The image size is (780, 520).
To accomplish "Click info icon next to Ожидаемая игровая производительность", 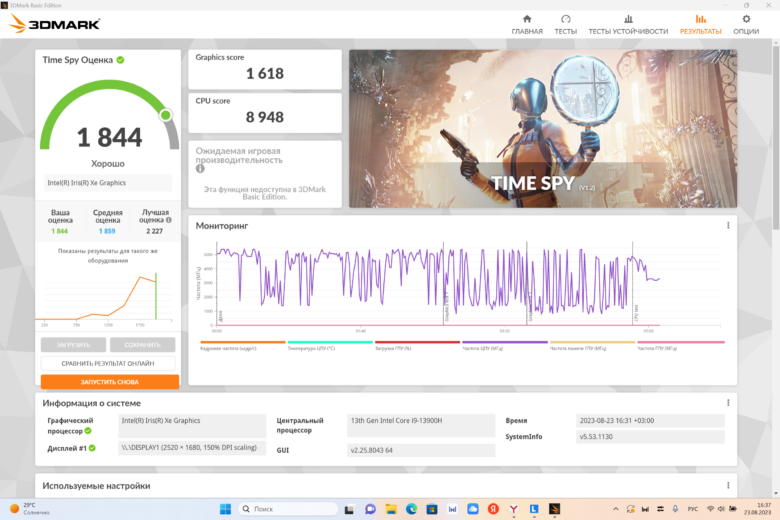I will point(200,169).
